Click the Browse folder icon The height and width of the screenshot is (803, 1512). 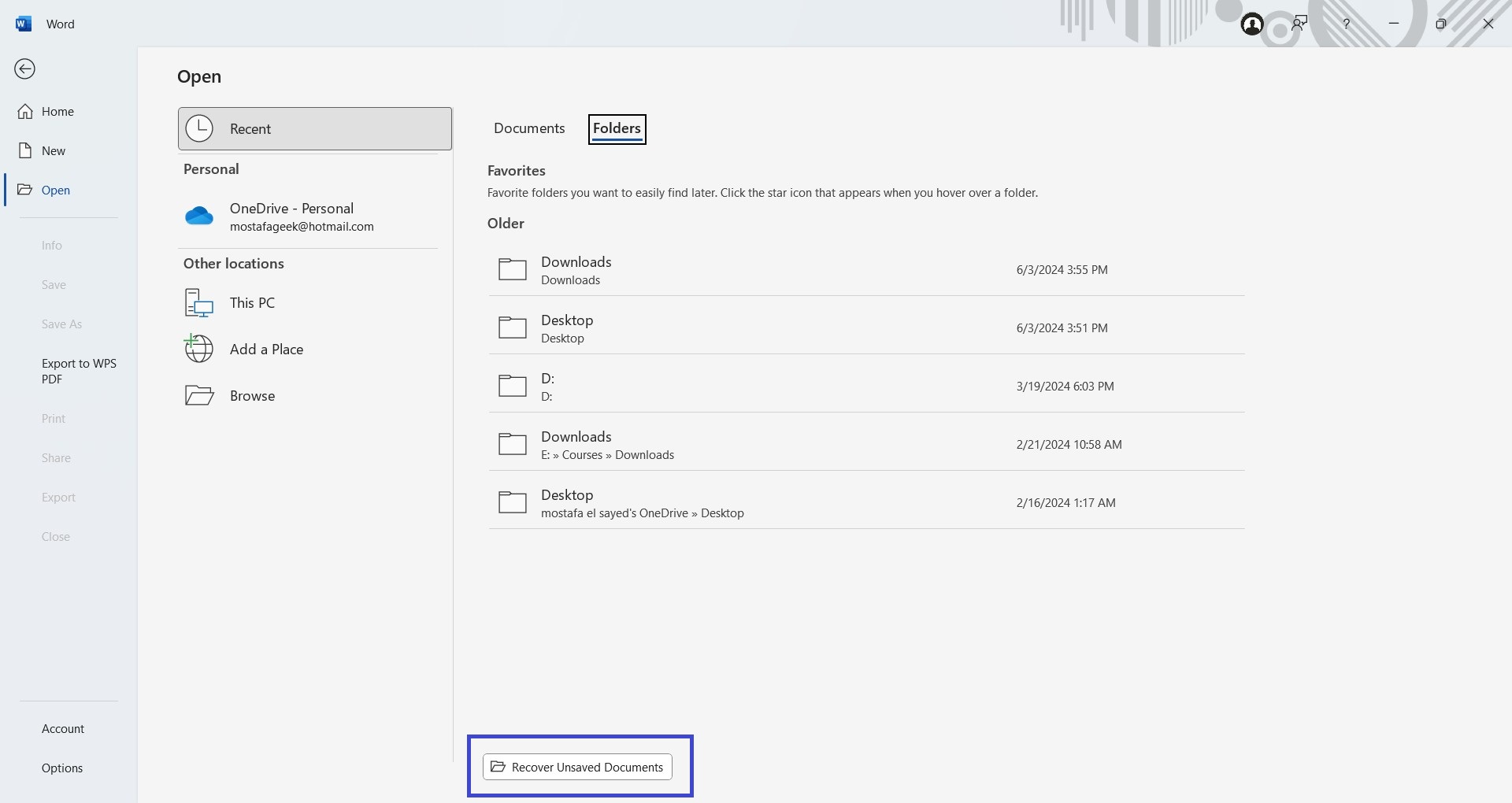(x=199, y=395)
